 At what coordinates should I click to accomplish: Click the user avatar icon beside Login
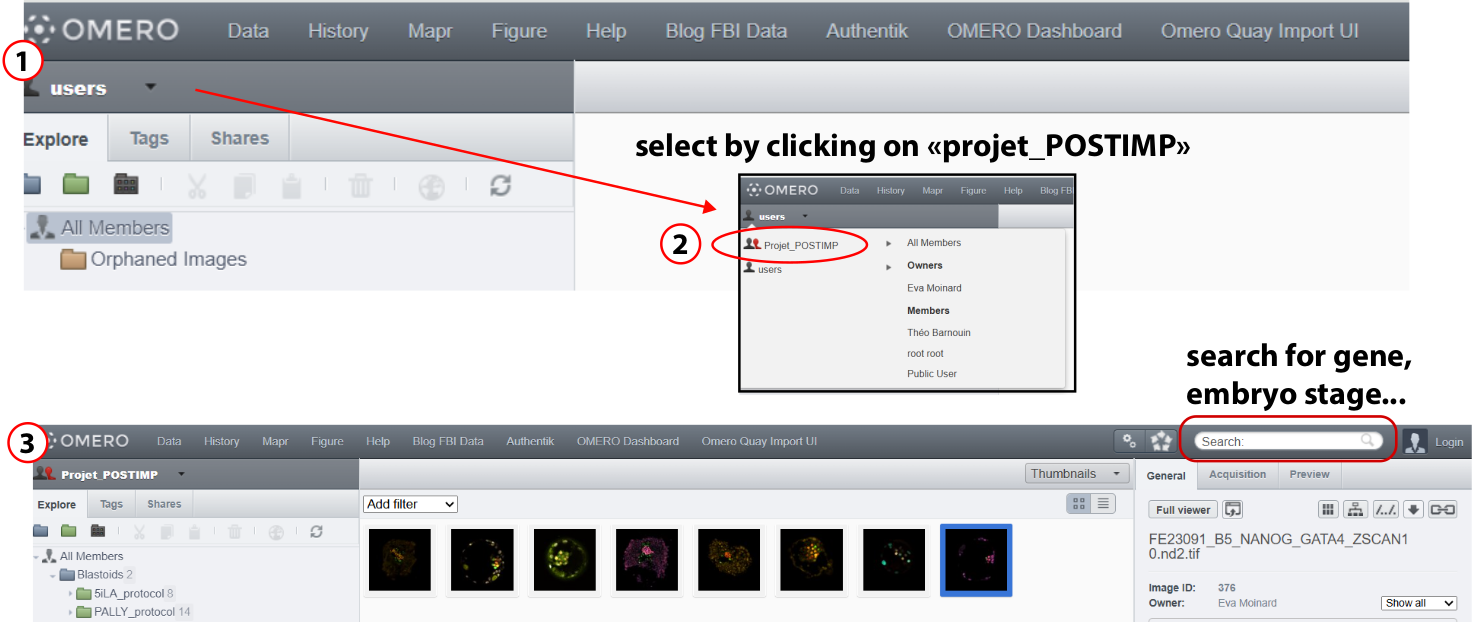1415,441
